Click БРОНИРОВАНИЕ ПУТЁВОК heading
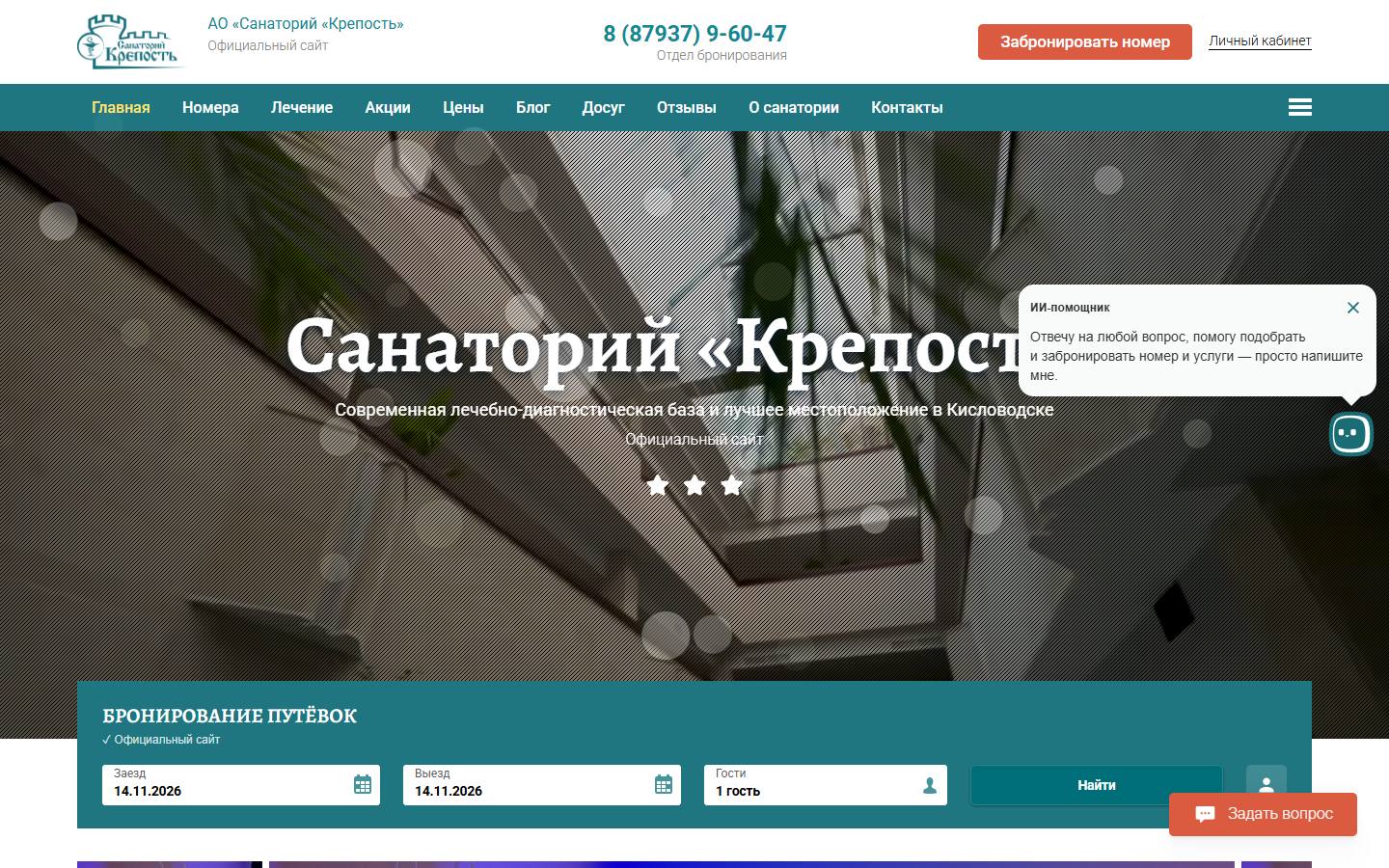This screenshot has width=1389, height=868. 230,716
